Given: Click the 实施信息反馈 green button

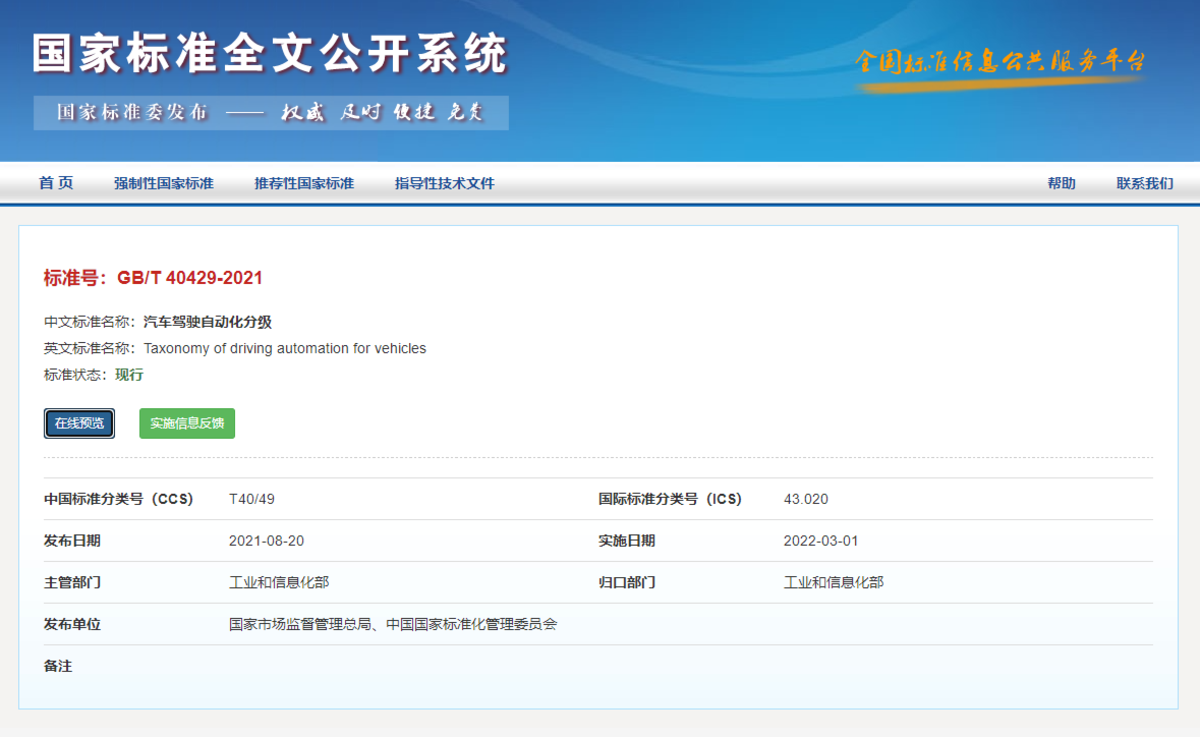Looking at the screenshot, I should [x=187, y=423].
